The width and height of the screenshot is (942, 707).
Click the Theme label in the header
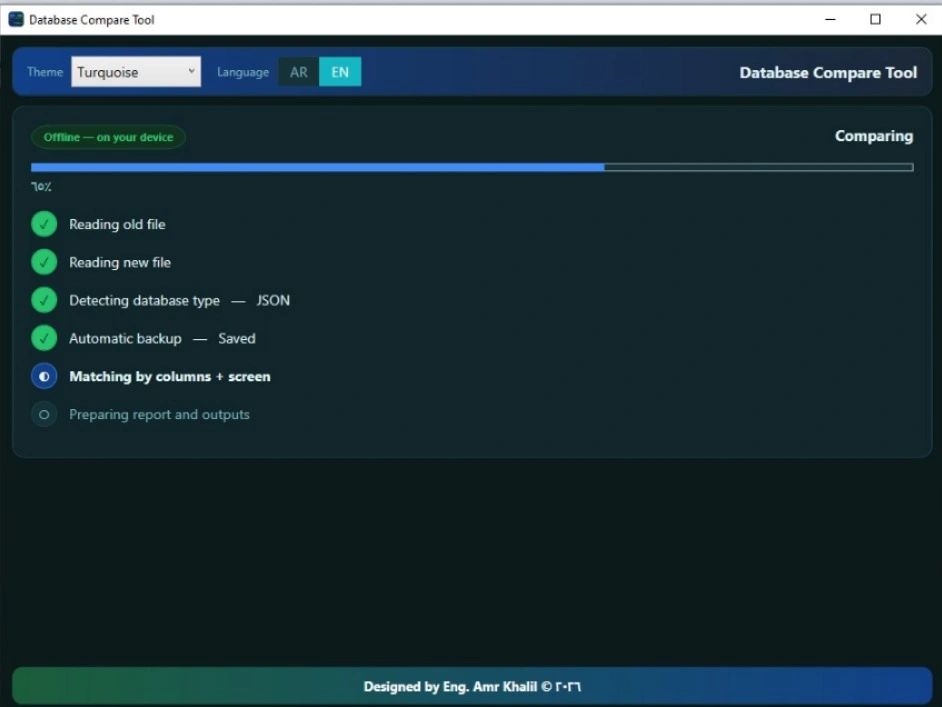click(45, 72)
